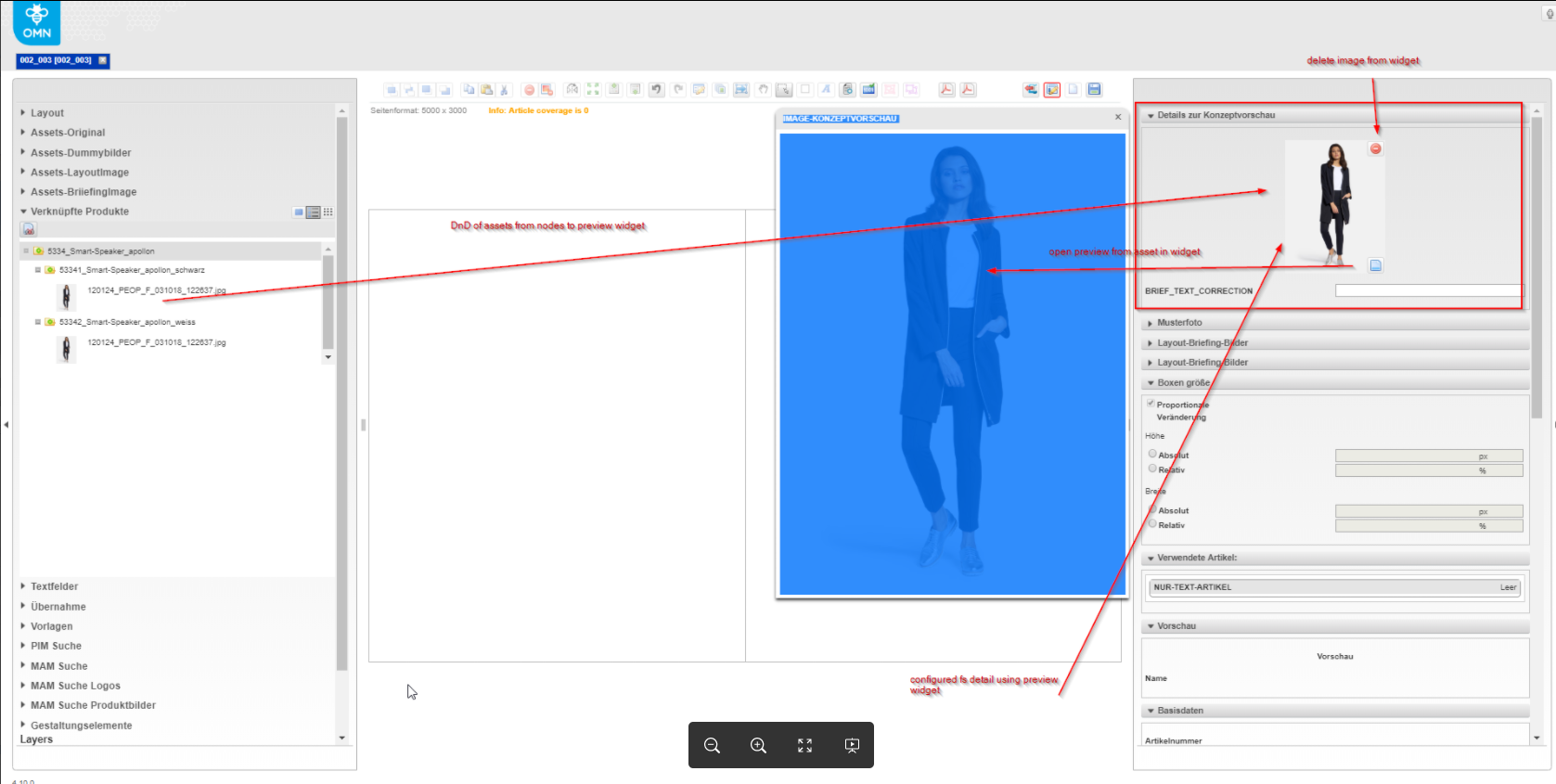Open the Layers panel label

pyautogui.click(x=36, y=739)
